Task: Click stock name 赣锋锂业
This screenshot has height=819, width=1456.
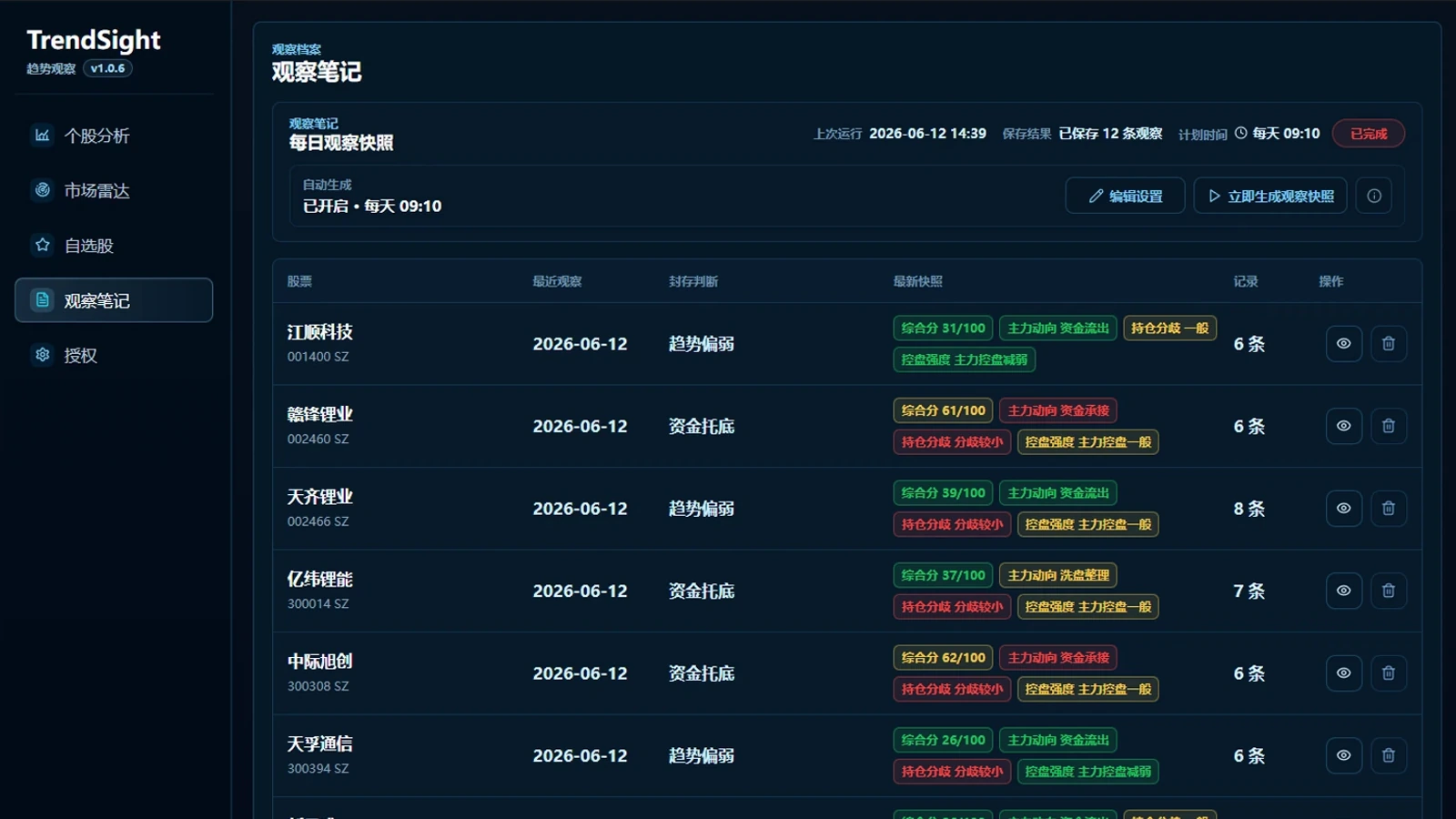Action: click(320, 414)
